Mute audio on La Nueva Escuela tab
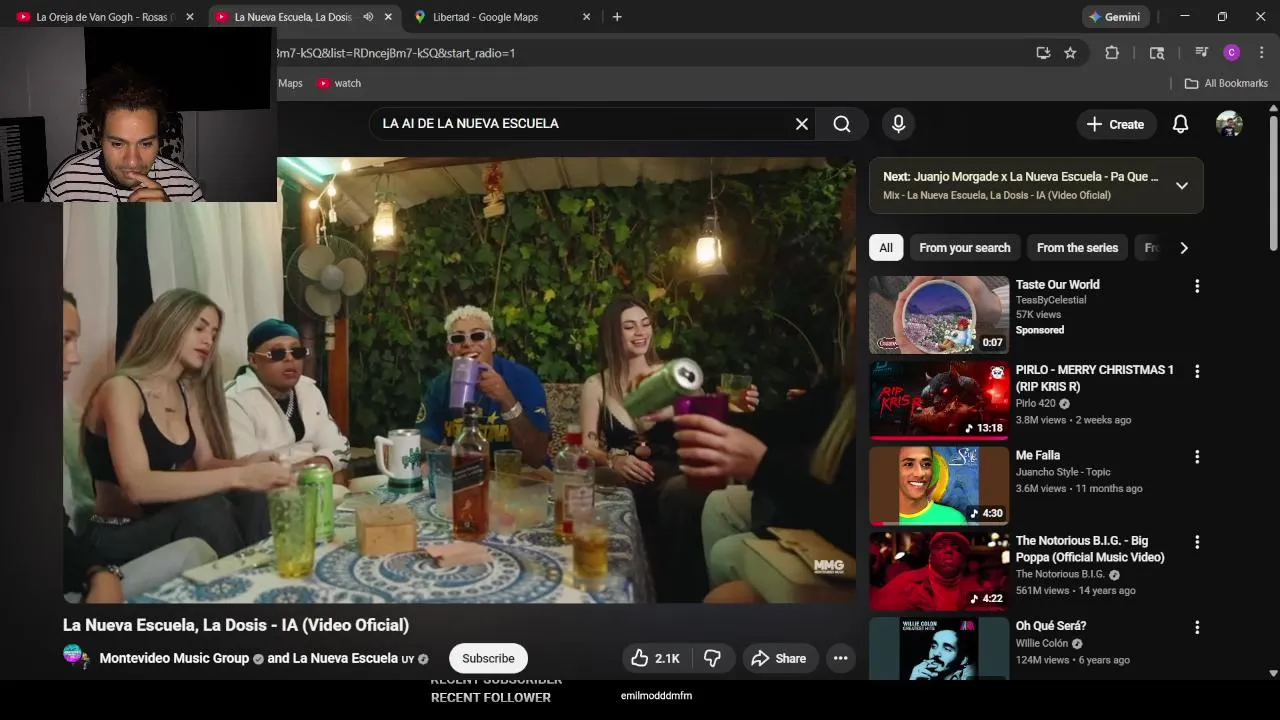 pyautogui.click(x=368, y=17)
